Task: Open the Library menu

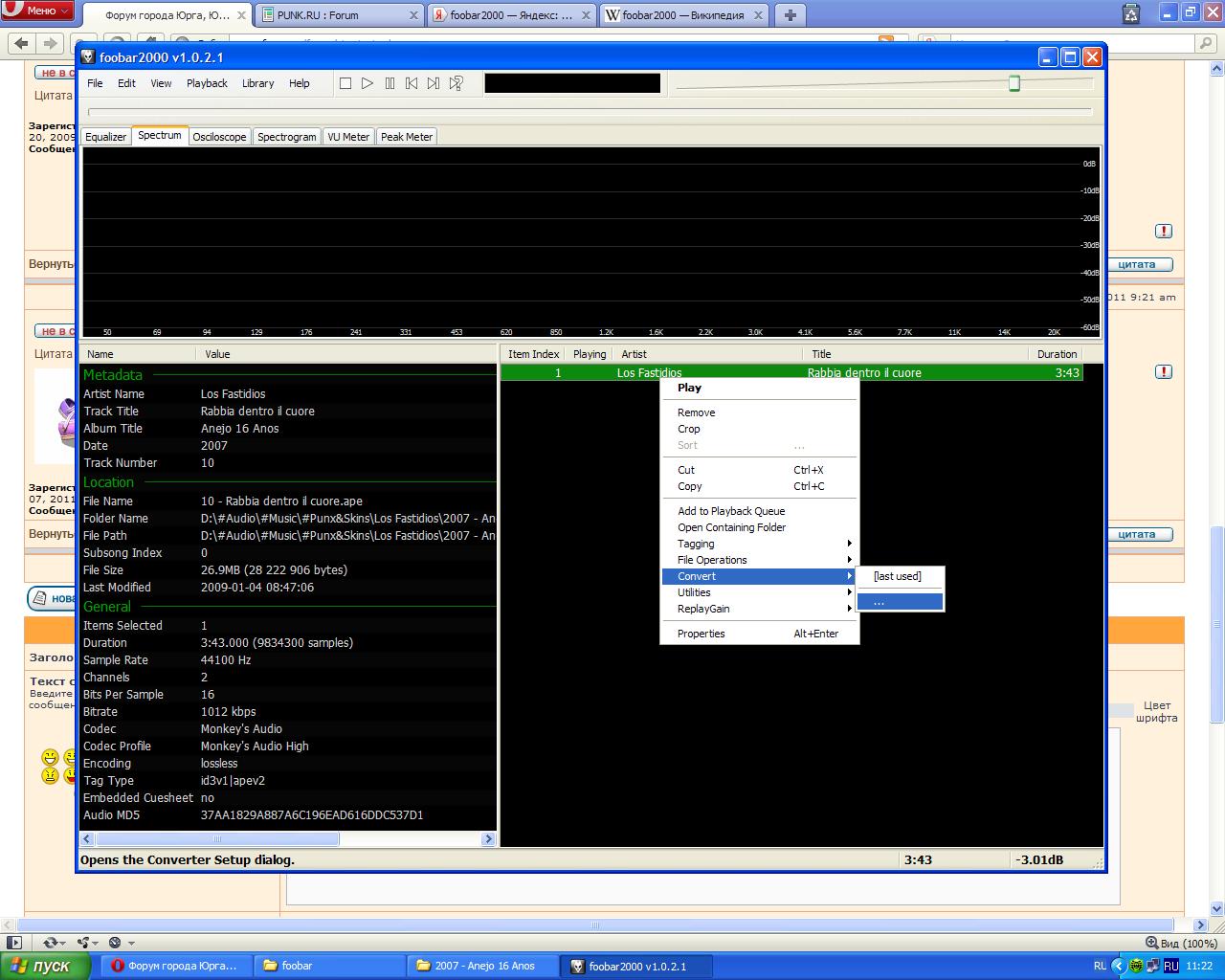Action: pyautogui.click(x=257, y=83)
